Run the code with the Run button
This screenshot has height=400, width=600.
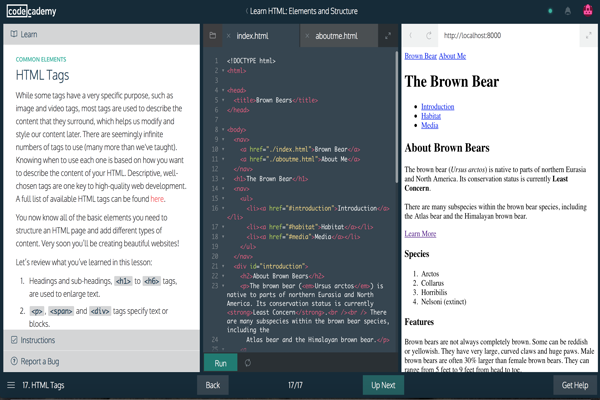pyautogui.click(x=220, y=363)
